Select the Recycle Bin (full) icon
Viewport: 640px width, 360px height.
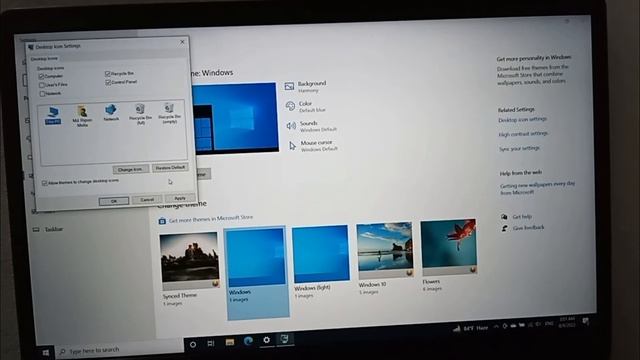click(140, 114)
